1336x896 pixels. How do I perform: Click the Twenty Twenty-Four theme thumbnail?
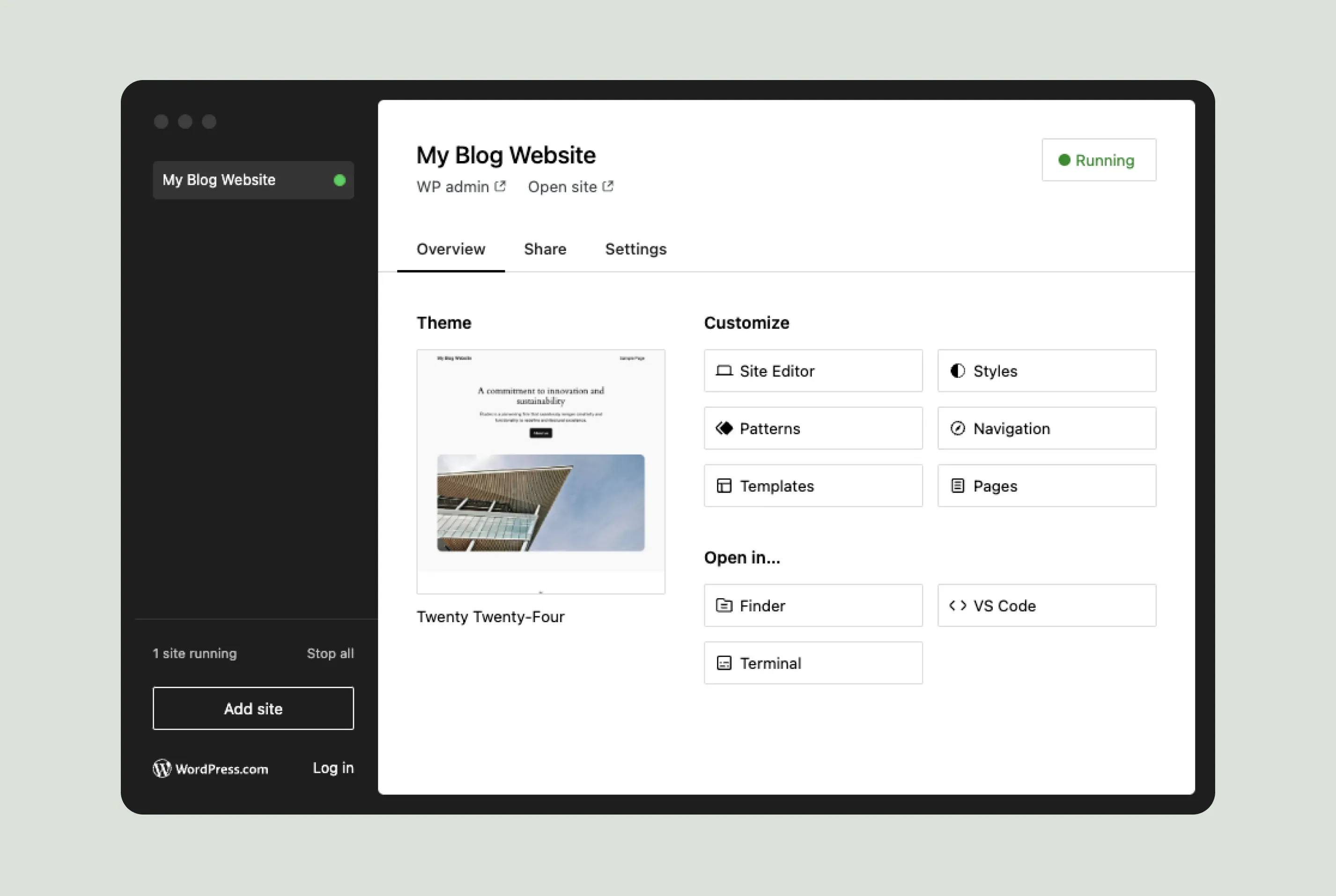pos(540,471)
